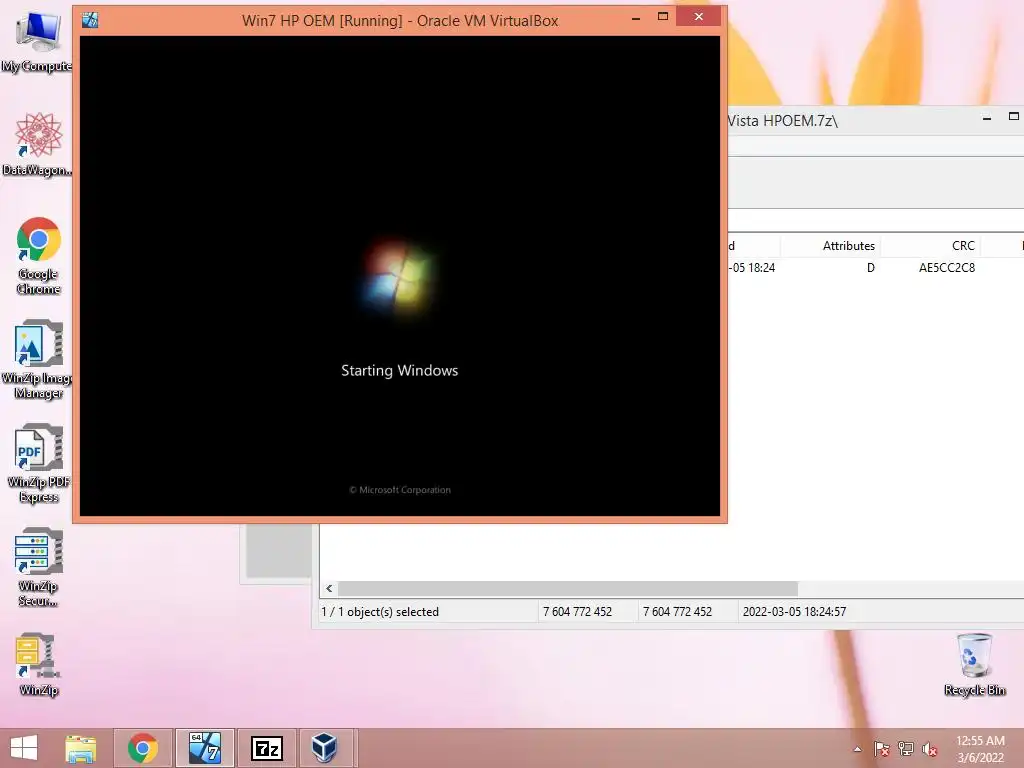Image resolution: width=1024 pixels, height=768 pixels.
Task: Open the My Computer desktop icon
Action: 37,40
